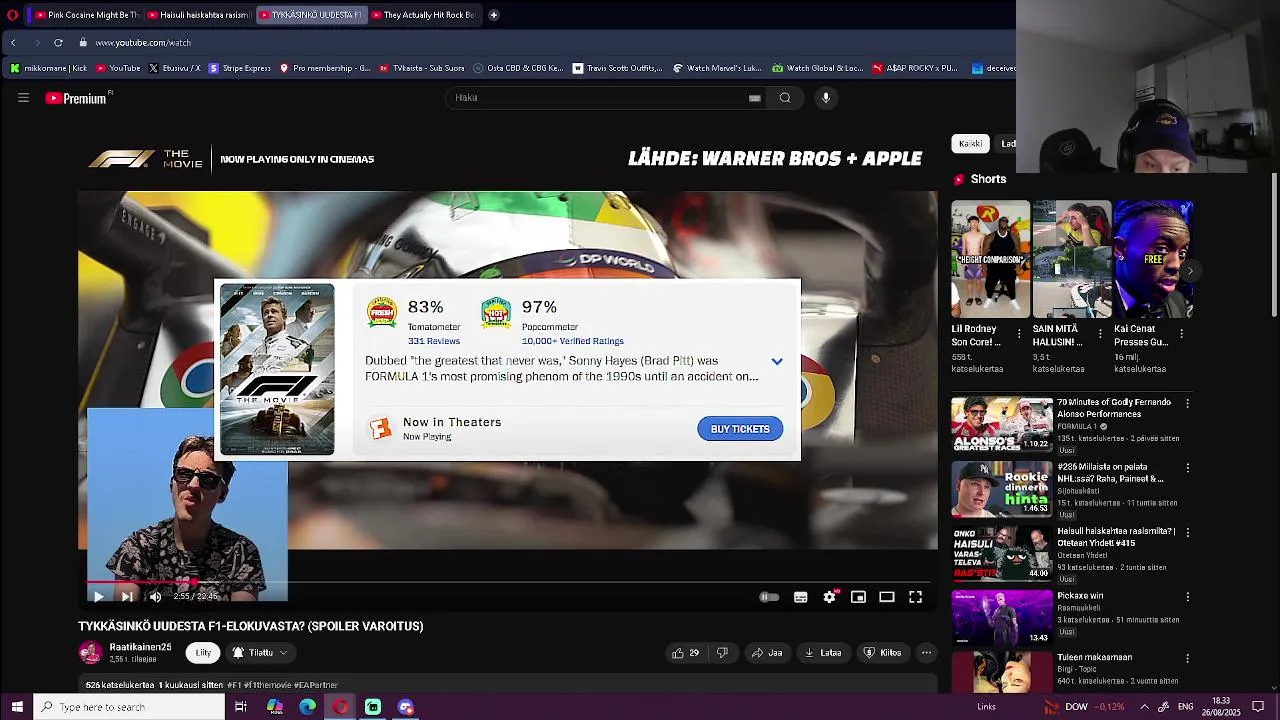The height and width of the screenshot is (720, 1280).
Task: Go to the YouTube Premium home logo
Action: pos(76,98)
